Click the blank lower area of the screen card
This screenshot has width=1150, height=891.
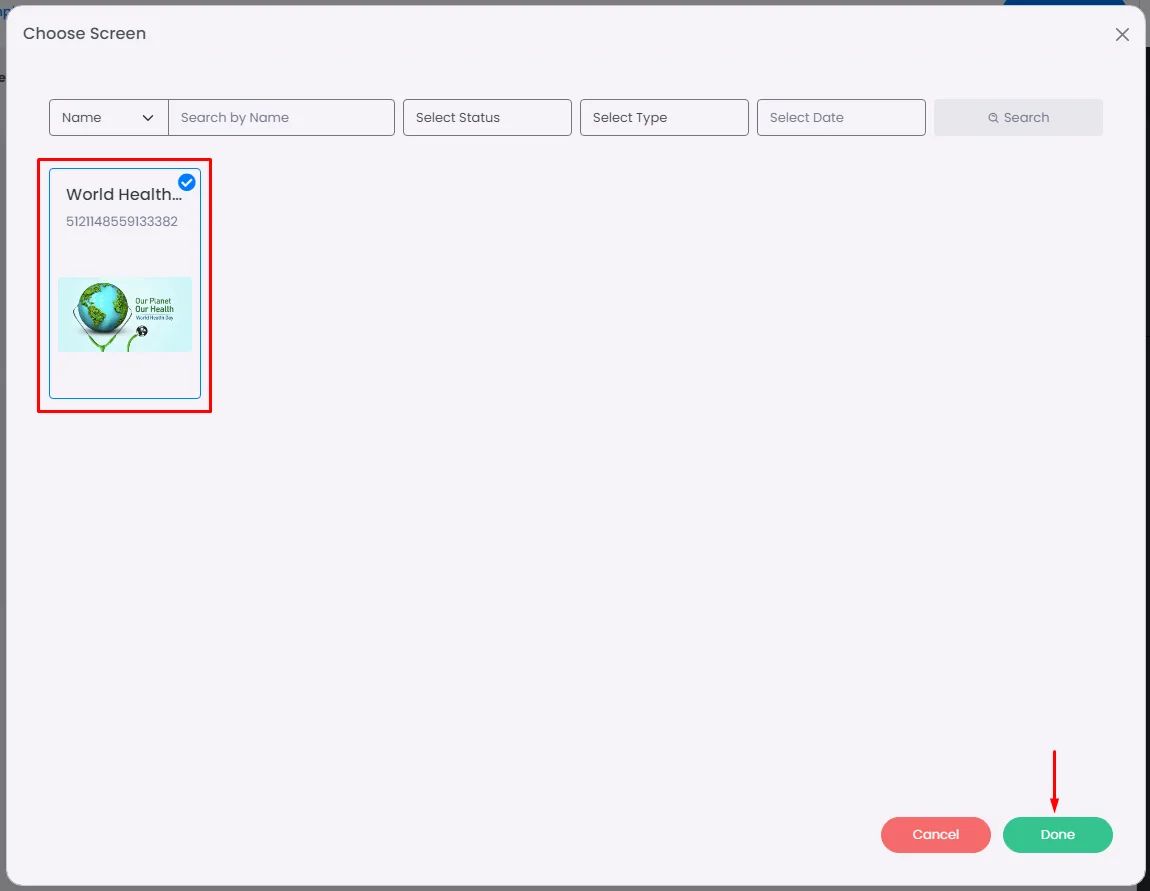pos(125,374)
